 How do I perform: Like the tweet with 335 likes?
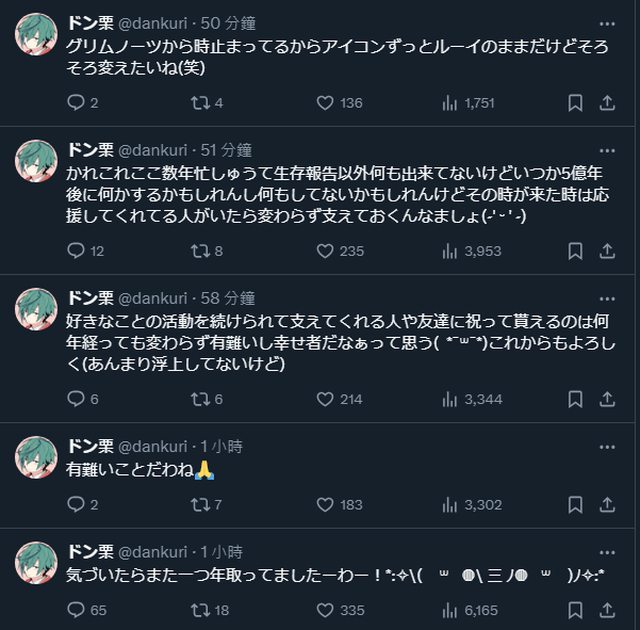324,609
